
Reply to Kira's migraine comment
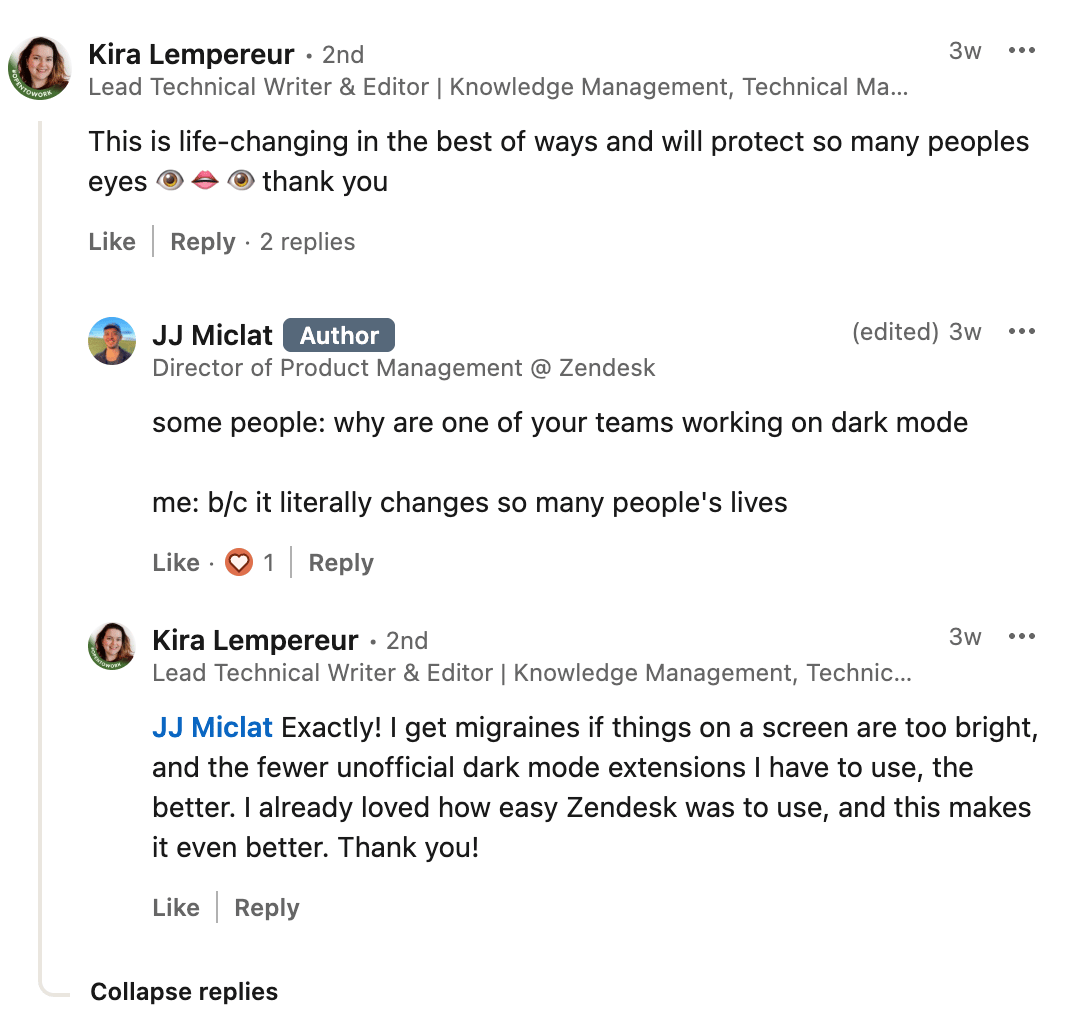tap(266, 907)
